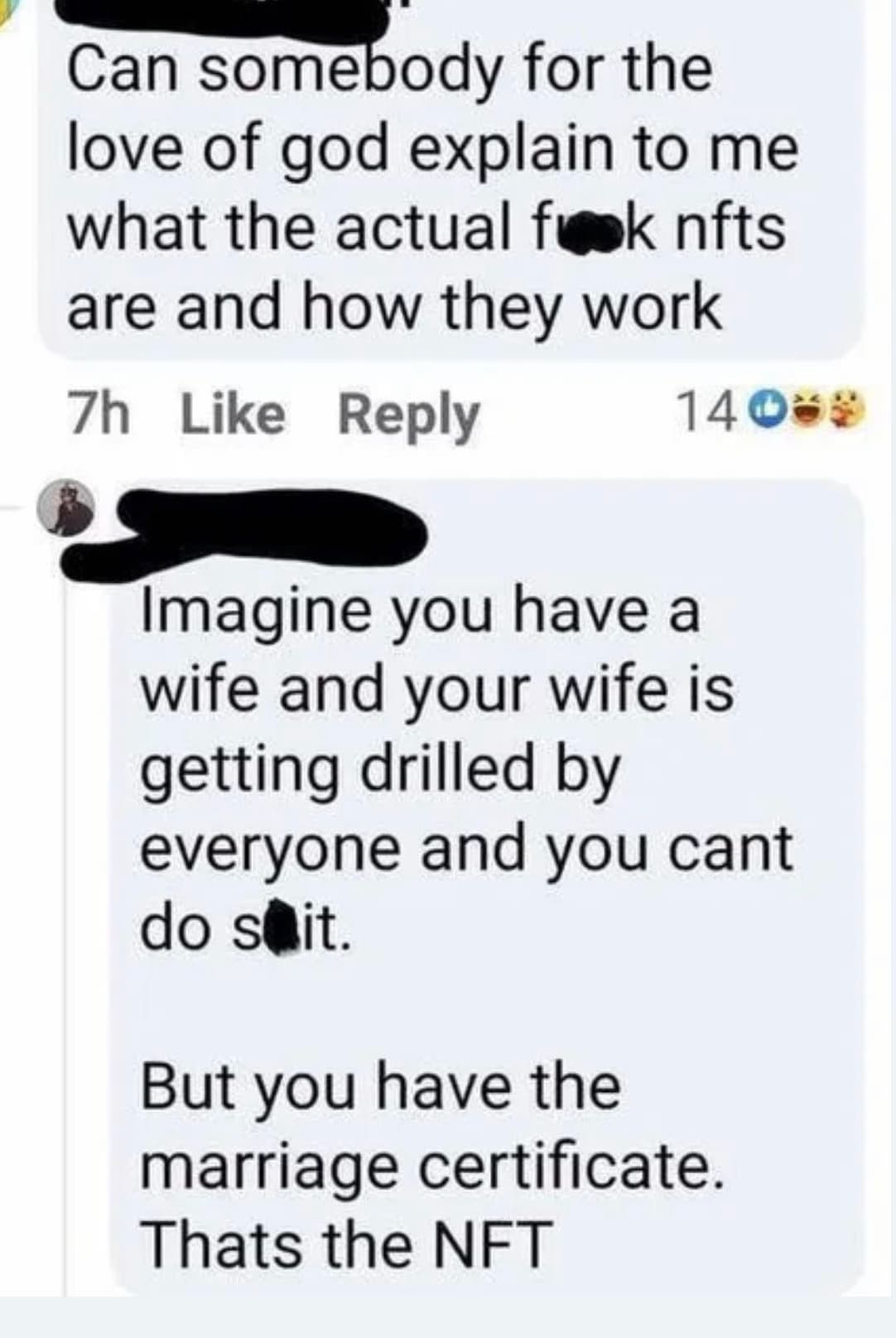896x1338 pixels.
Task: Reply to the comment about nfts
Action: [407, 416]
